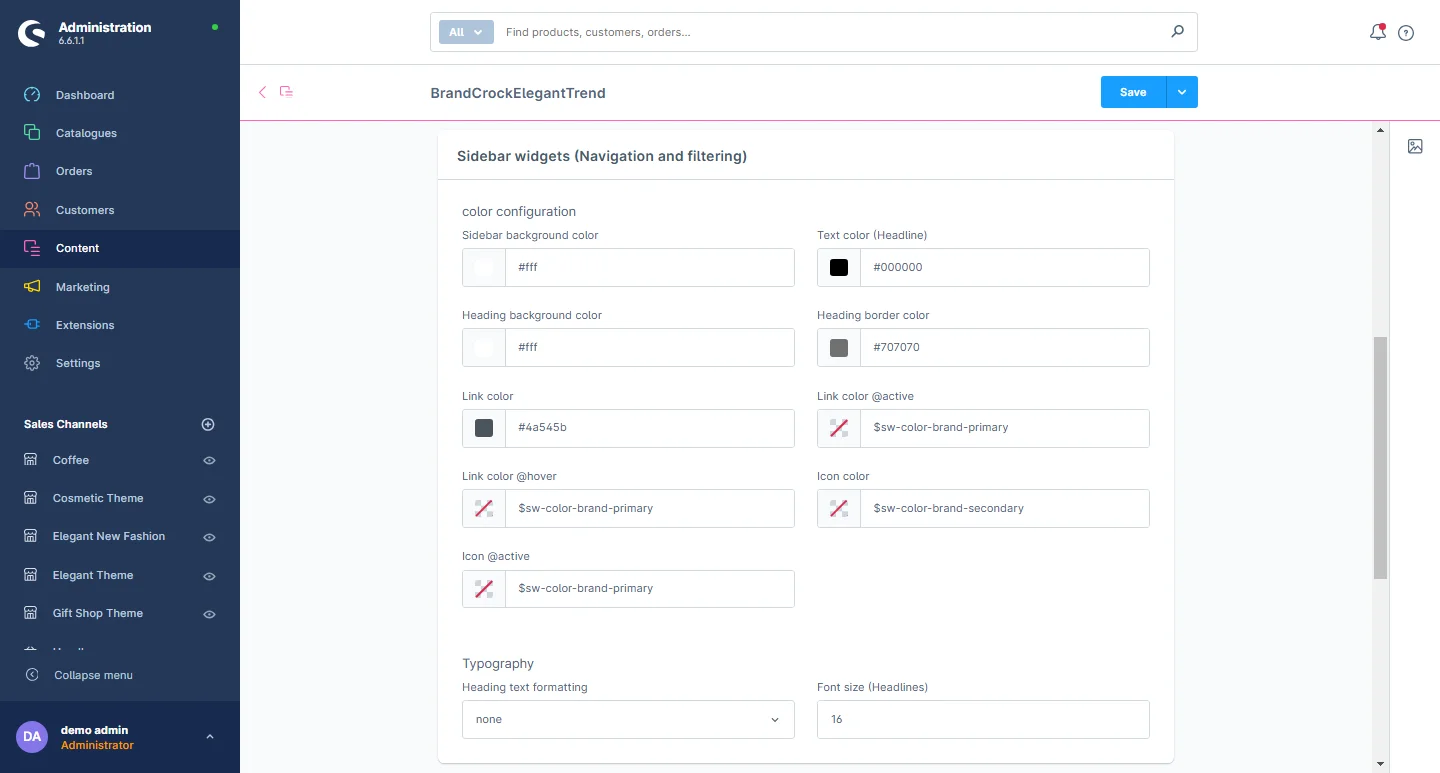Toggle eye icon for Coffee sales channel

tap(209, 461)
